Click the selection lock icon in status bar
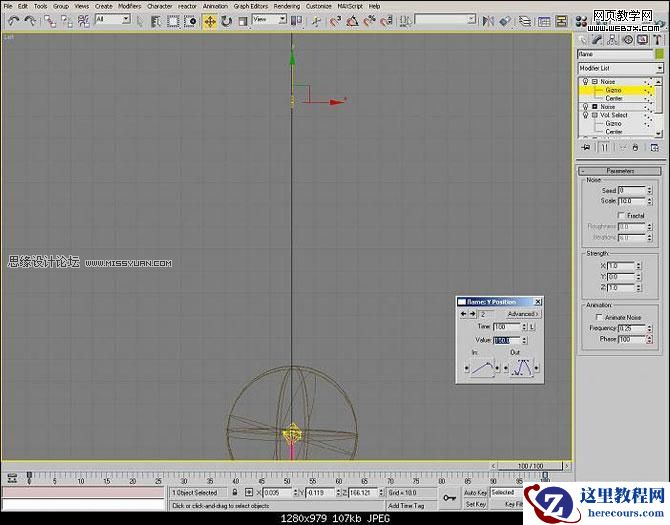The width and height of the screenshot is (670, 525). pos(235,493)
